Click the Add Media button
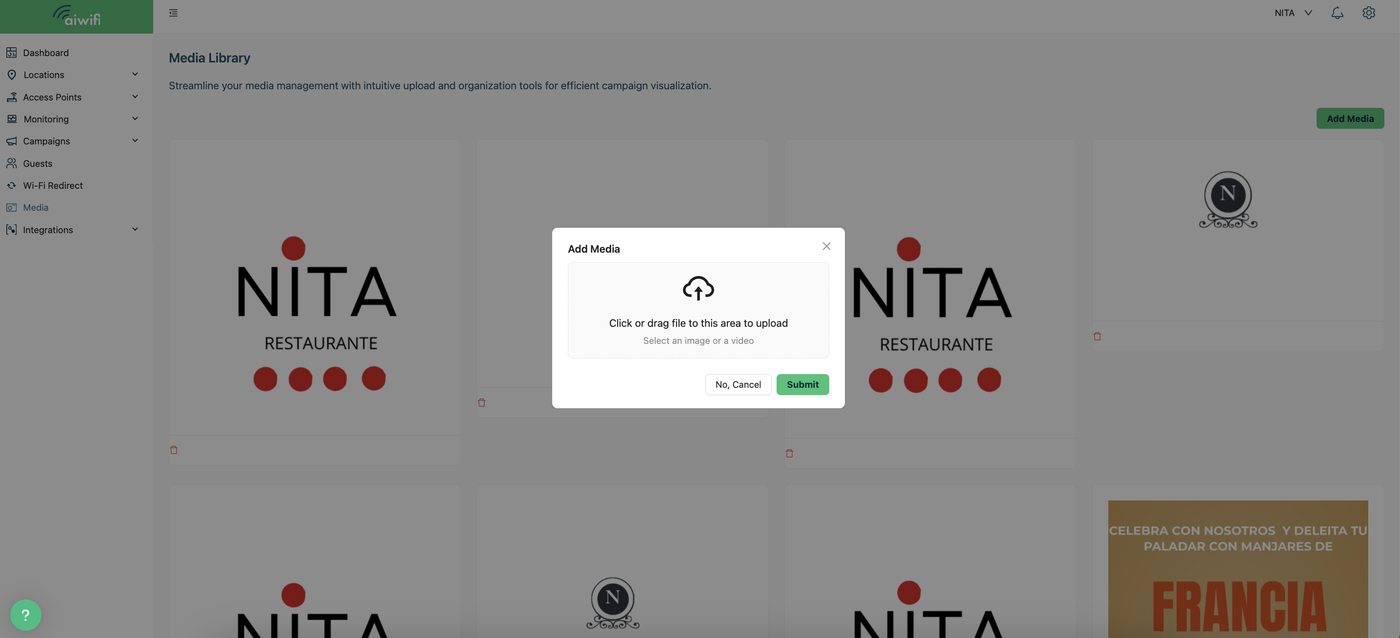The image size is (1400, 638). tap(1350, 118)
